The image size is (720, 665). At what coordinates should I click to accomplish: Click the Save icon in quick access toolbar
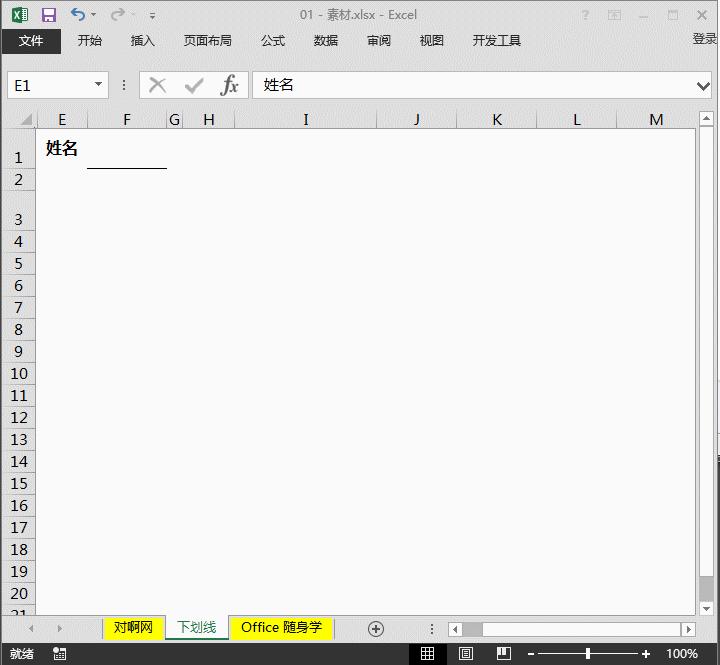[48, 15]
